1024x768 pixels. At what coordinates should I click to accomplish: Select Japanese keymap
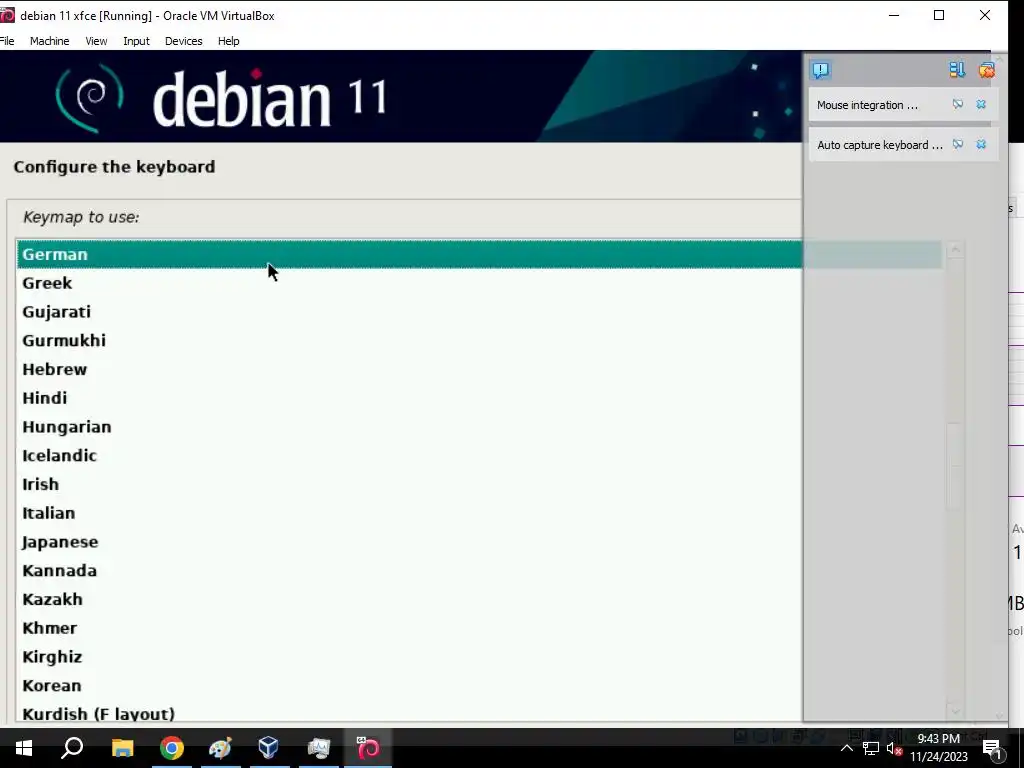coord(479,541)
